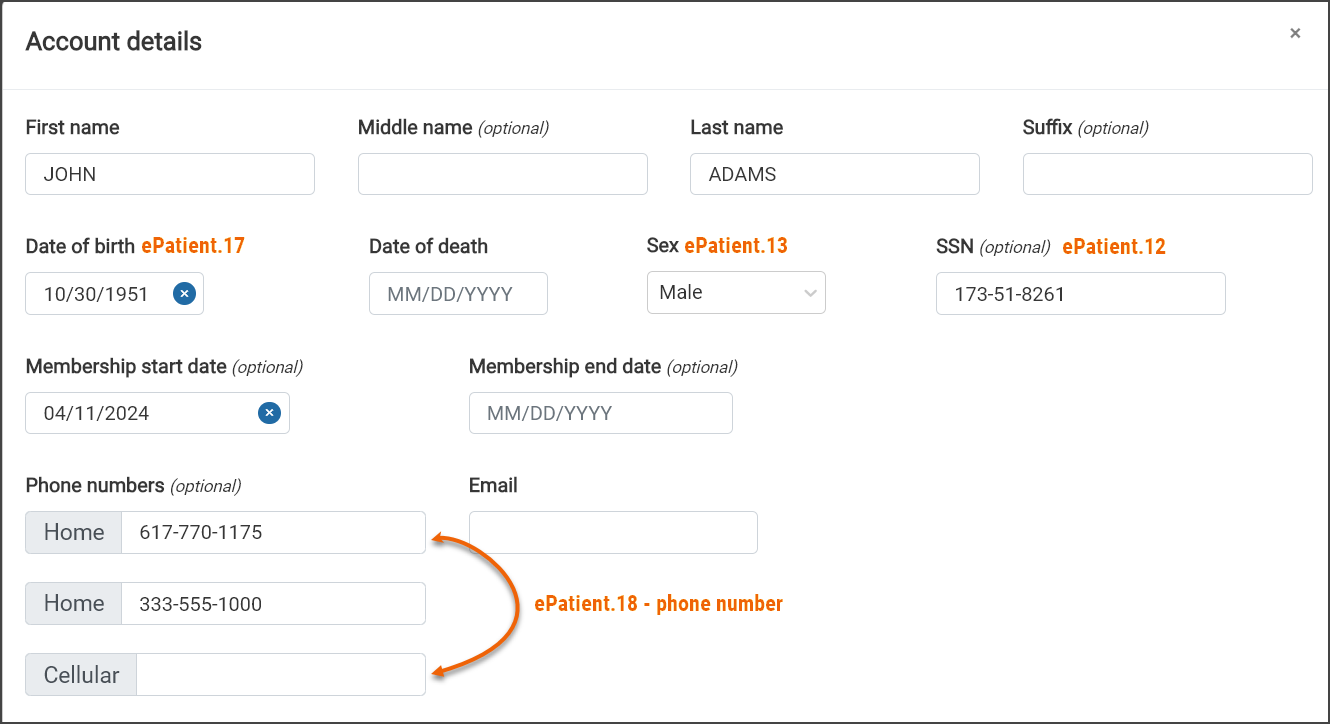Viewport: 1330px width, 724px height.
Task: Close the Account details dialog
Action: (x=1295, y=34)
